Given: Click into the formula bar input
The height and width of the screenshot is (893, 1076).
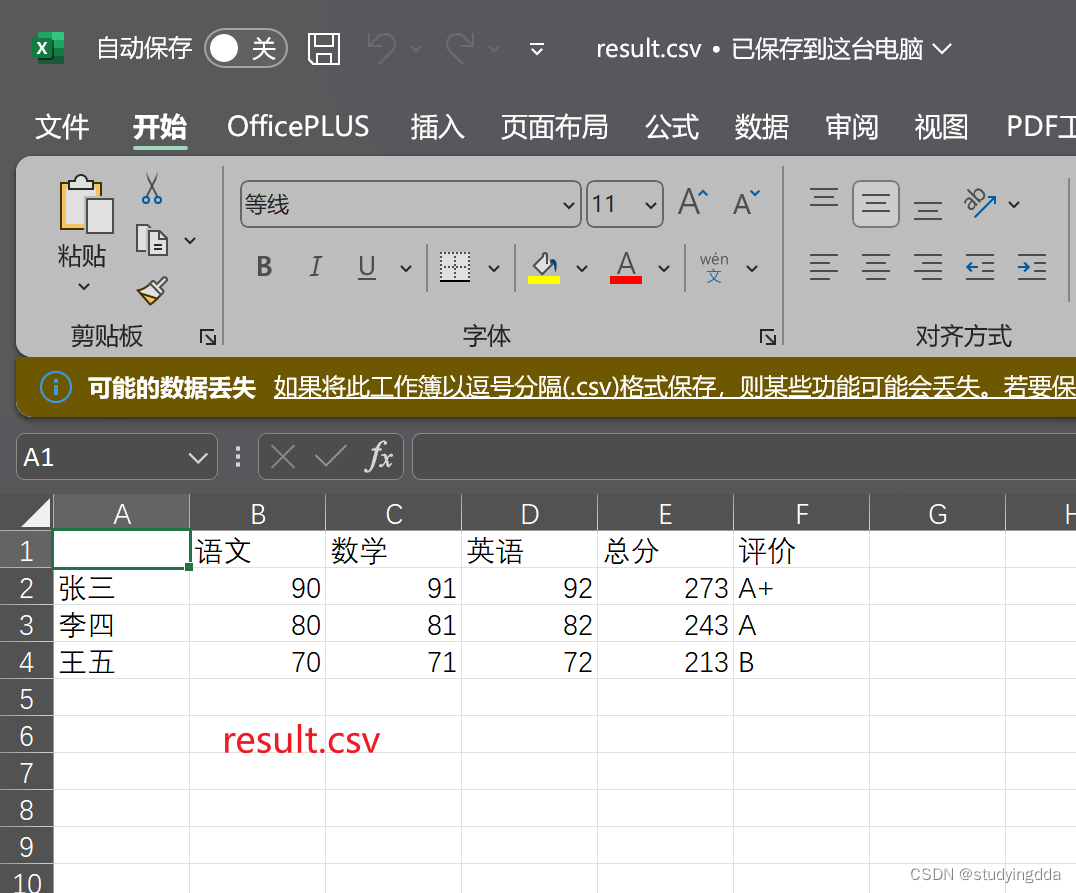Looking at the screenshot, I should [x=744, y=456].
